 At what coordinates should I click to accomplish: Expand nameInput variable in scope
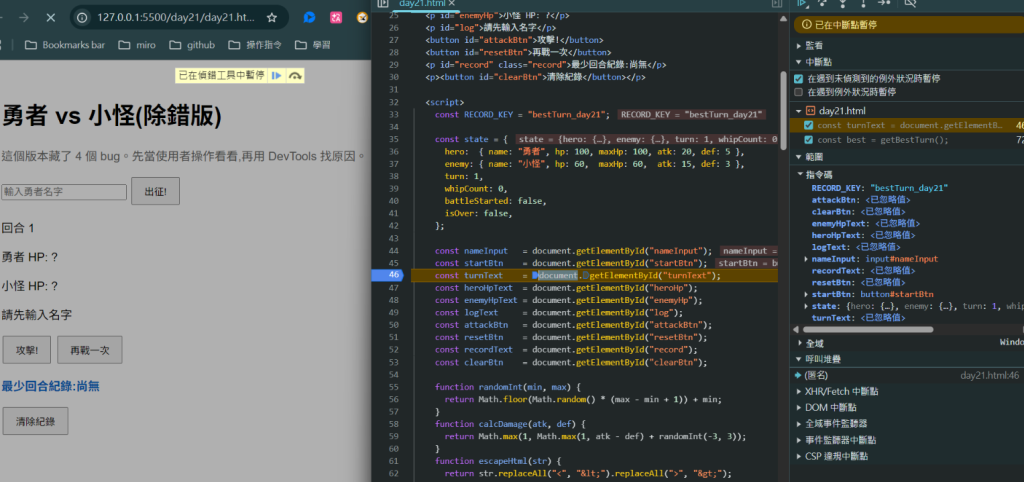tap(807, 259)
